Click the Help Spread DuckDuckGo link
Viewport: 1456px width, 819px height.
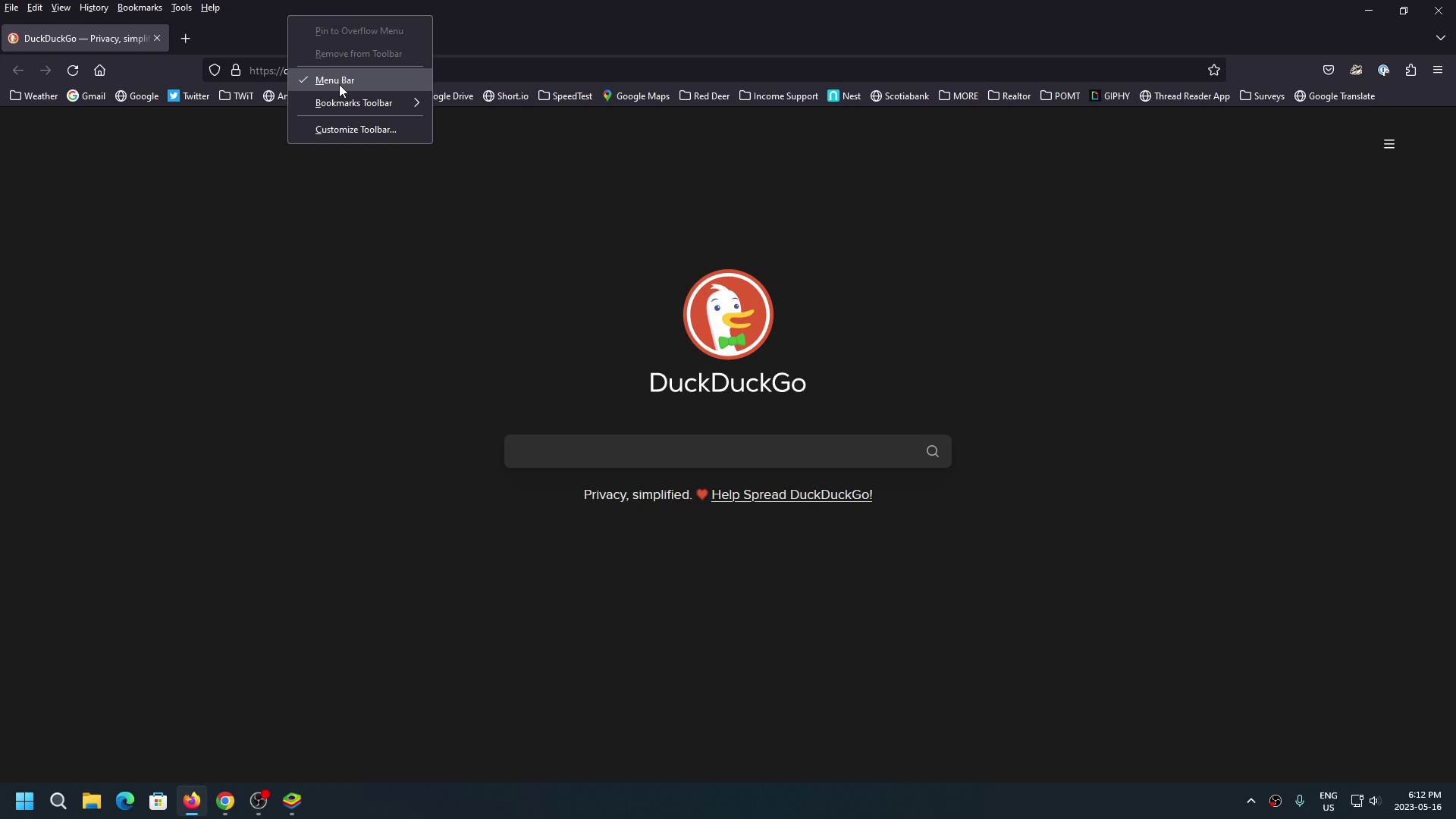click(x=791, y=494)
